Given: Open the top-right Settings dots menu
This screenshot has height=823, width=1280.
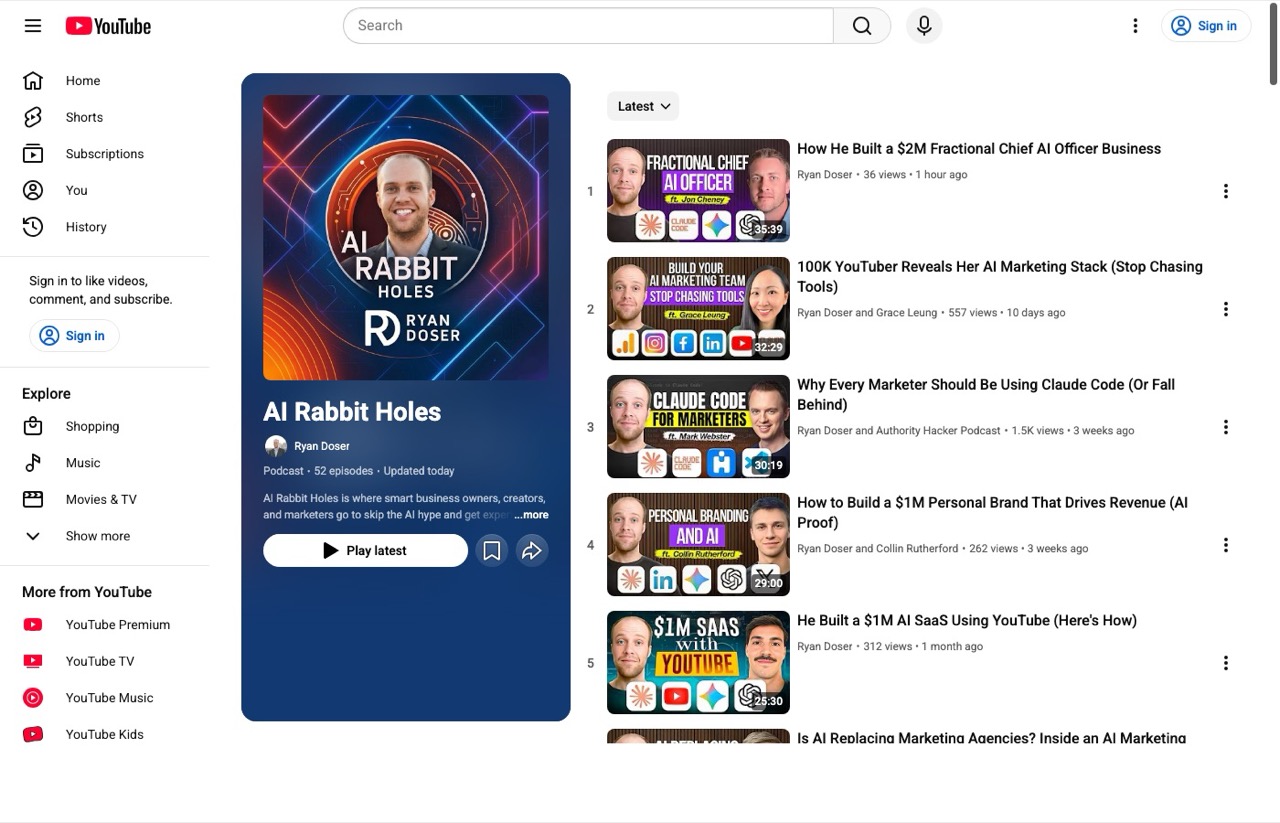Looking at the screenshot, I should (1135, 26).
